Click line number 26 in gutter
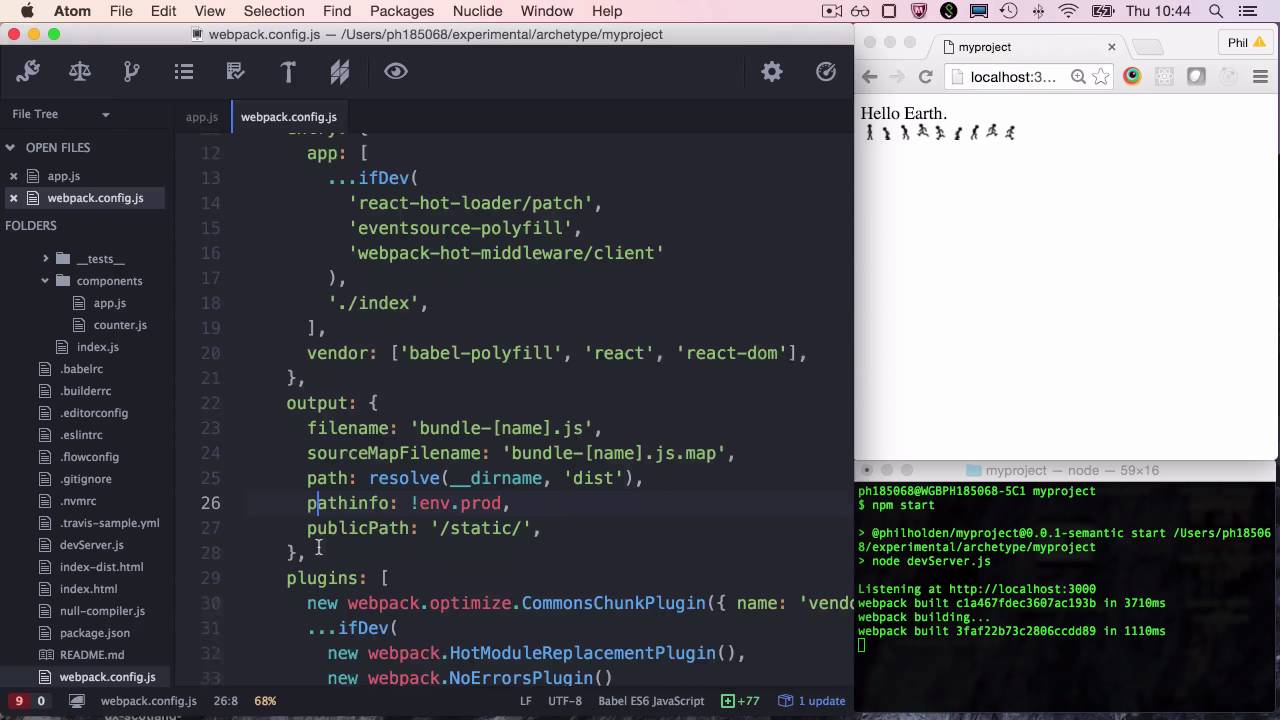The image size is (1280, 720). pos(210,503)
